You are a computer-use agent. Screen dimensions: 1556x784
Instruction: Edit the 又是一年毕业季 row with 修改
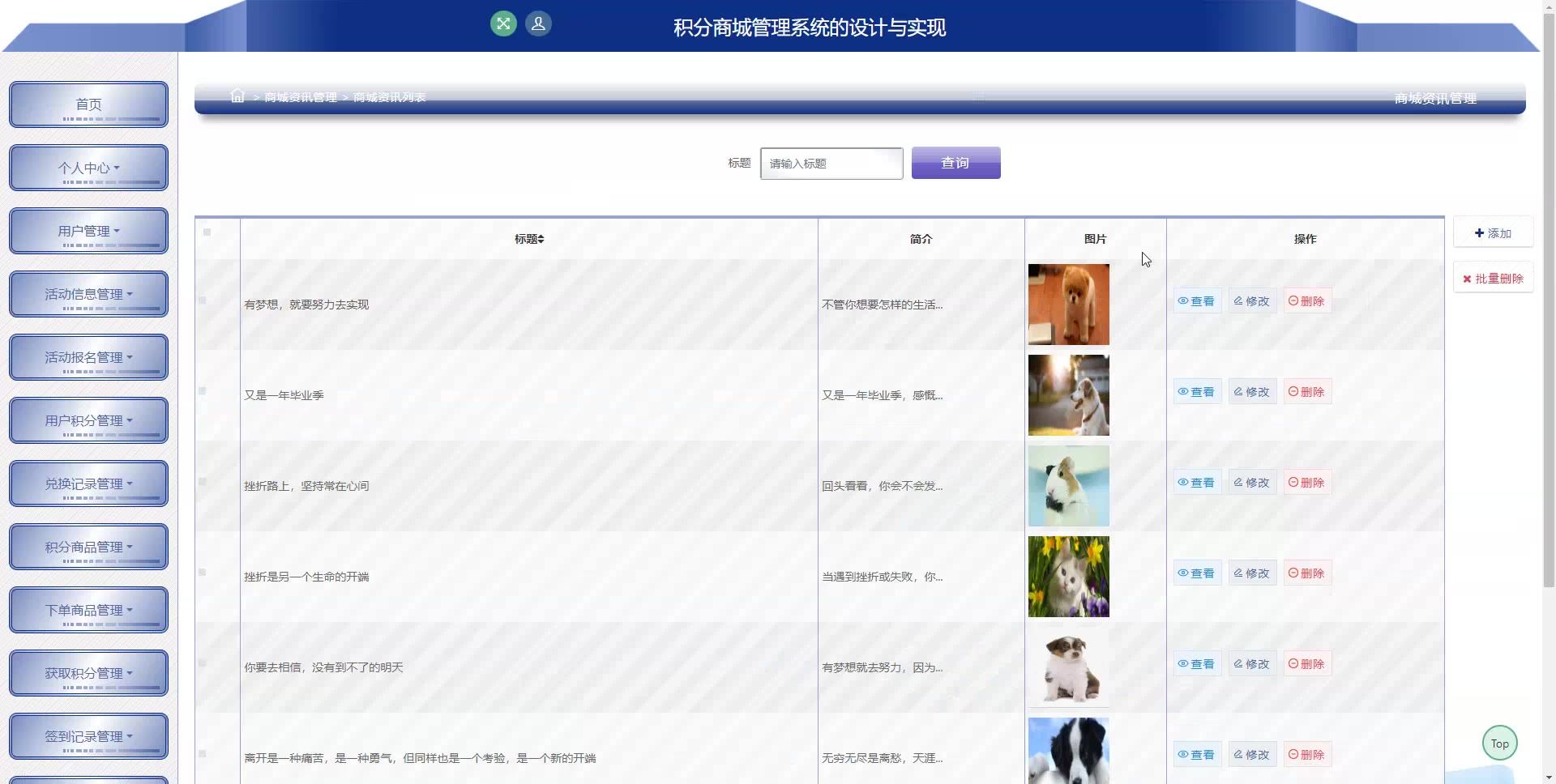click(x=1252, y=392)
